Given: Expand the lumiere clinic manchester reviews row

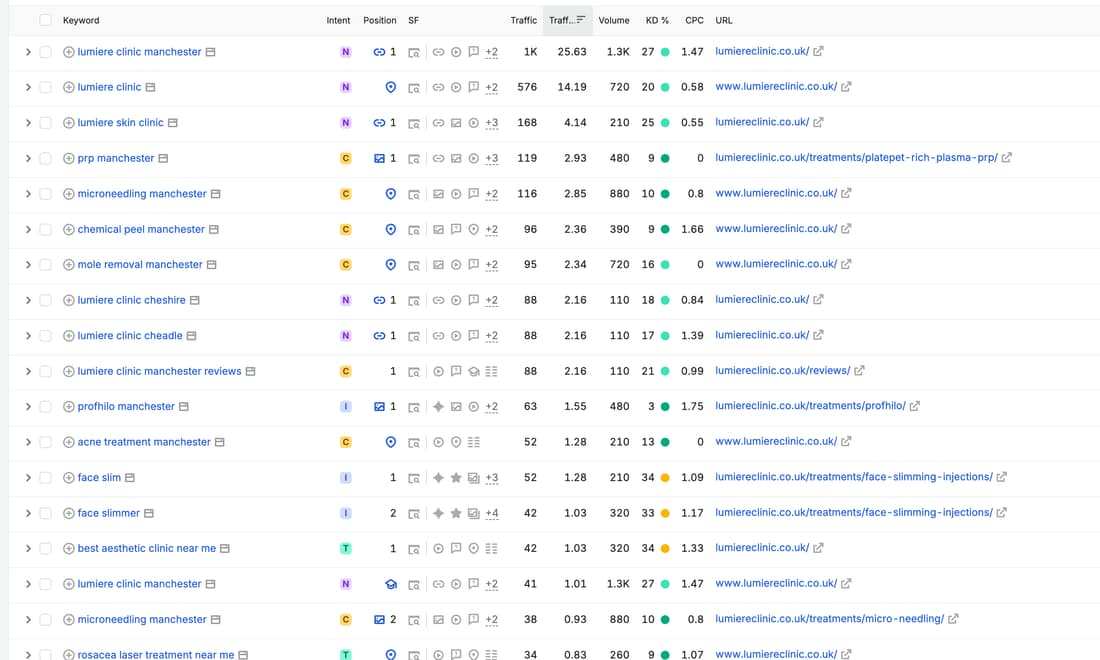Looking at the screenshot, I should pyautogui.click(x=28, y=372).
